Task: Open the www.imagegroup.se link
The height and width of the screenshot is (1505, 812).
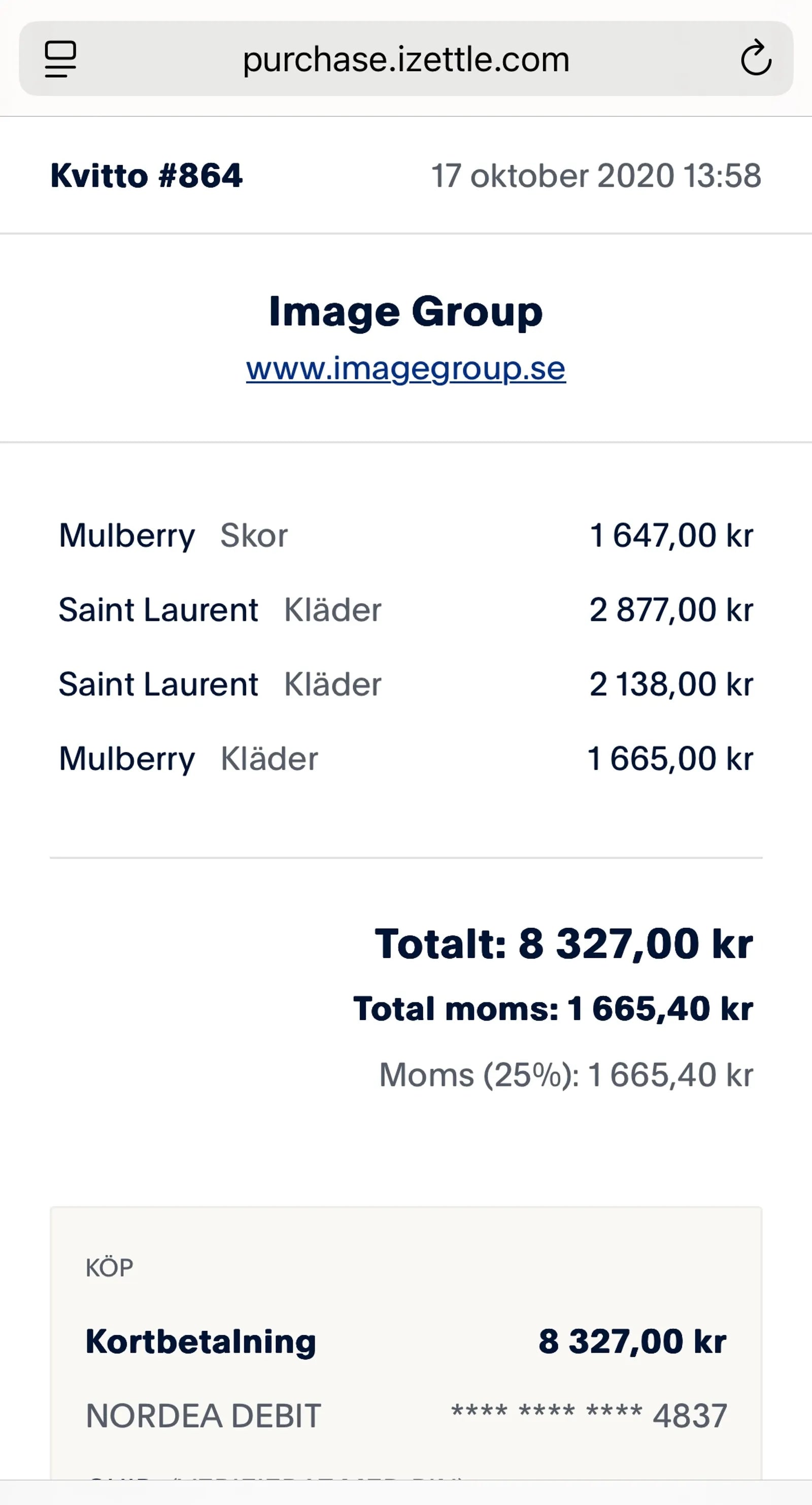Action: click(405, 369)
